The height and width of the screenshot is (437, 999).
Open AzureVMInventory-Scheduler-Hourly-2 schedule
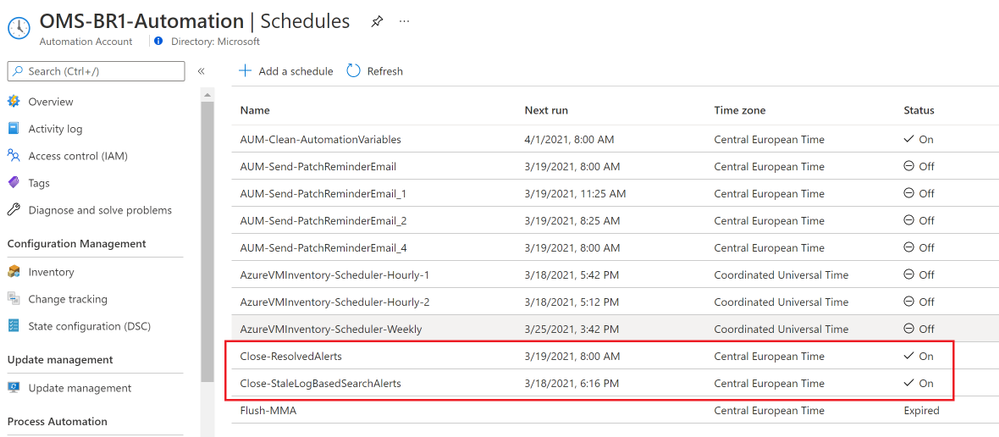[x=334, y=301]
